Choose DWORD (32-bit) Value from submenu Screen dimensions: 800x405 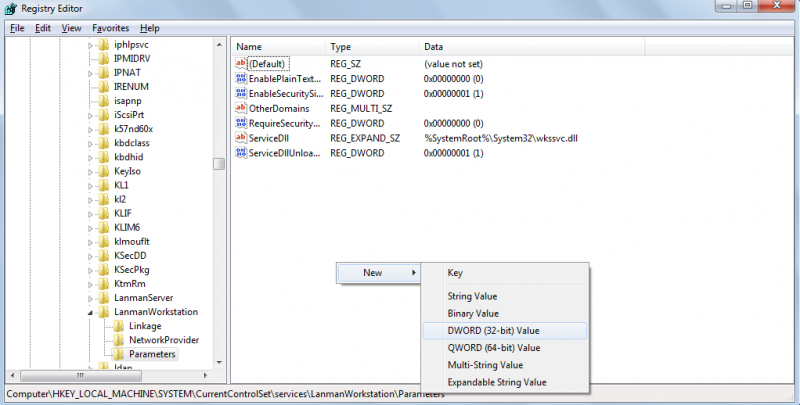tap(505, 331)
